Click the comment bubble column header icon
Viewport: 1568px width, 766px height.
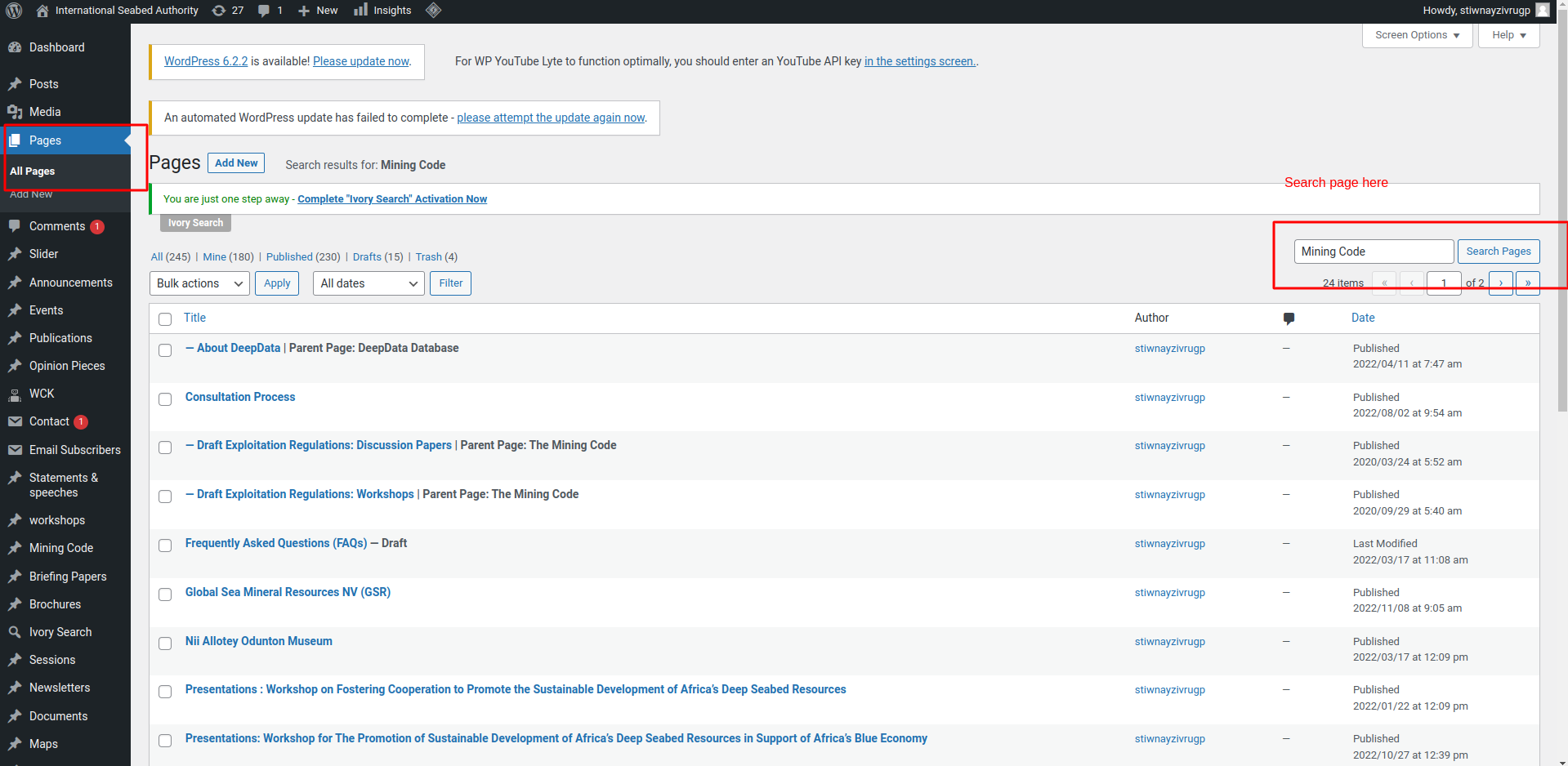[x=1289, y=318]
